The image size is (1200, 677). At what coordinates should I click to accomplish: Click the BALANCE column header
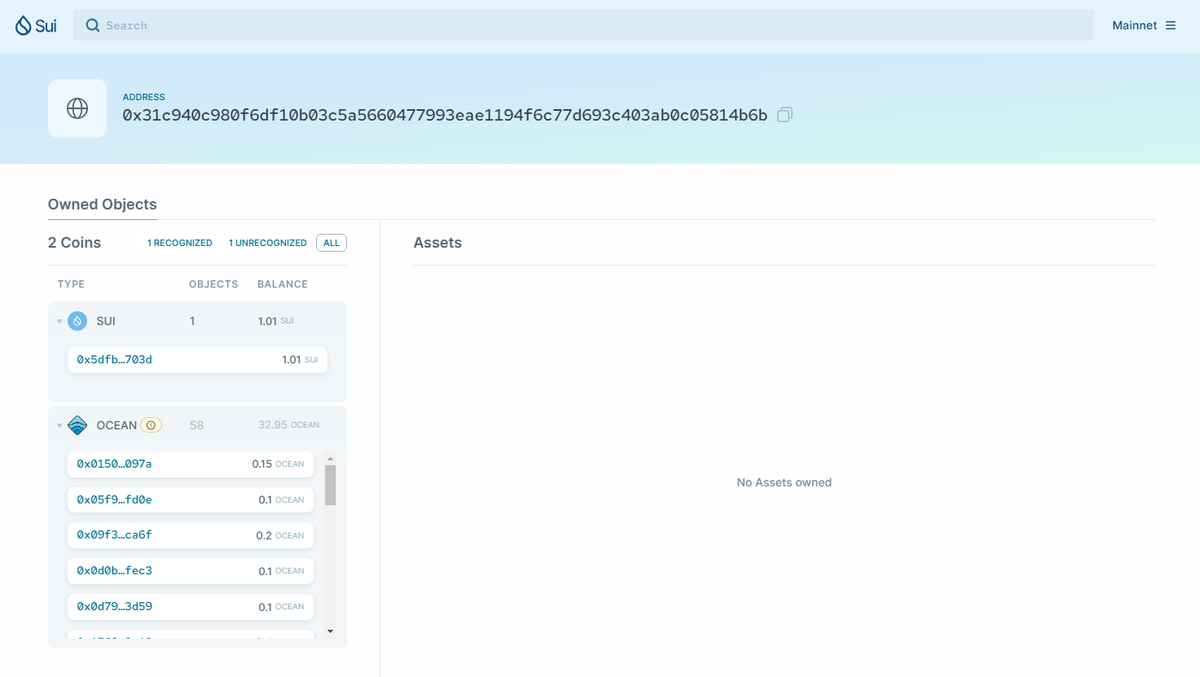tap(283, 284)
